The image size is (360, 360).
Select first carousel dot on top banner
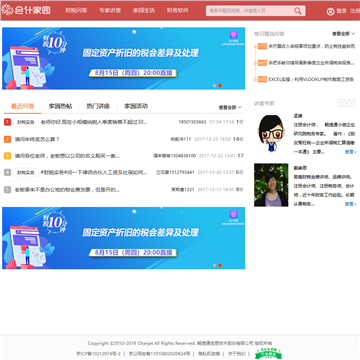point(215,86)
